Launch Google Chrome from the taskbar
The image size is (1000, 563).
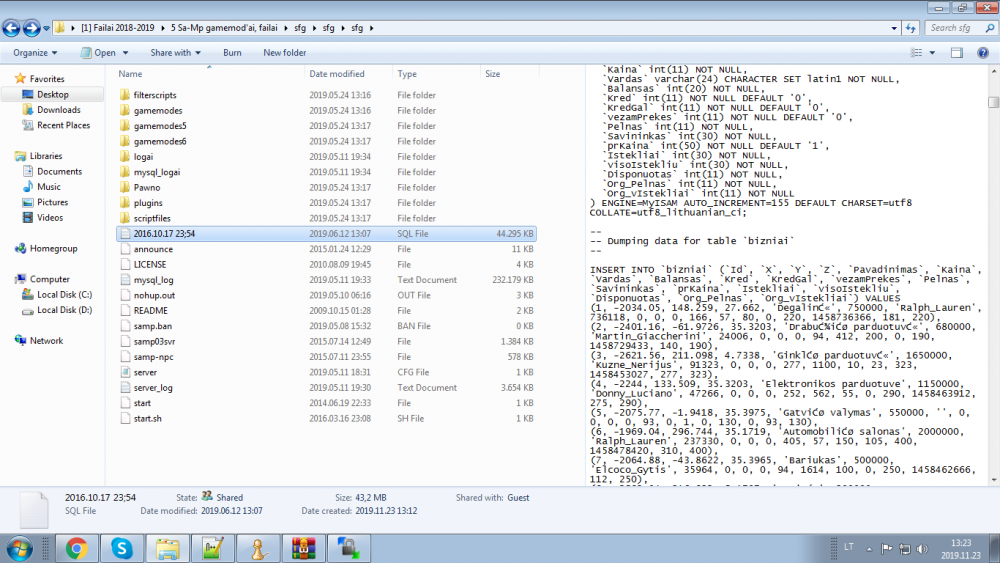[x=77, y=548]
